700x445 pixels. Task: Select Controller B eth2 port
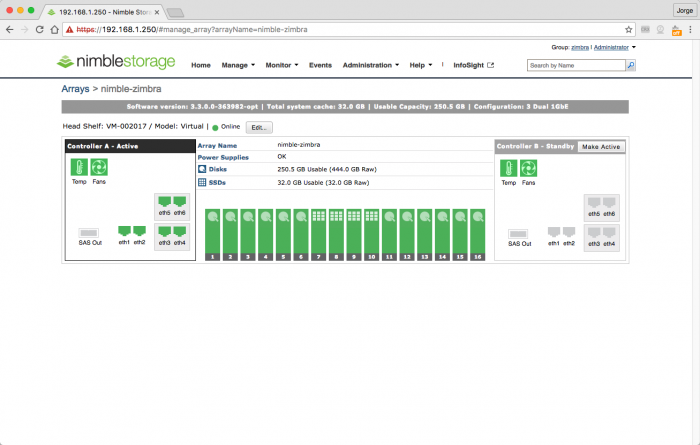pyautogui.click(x=569, y=232)
